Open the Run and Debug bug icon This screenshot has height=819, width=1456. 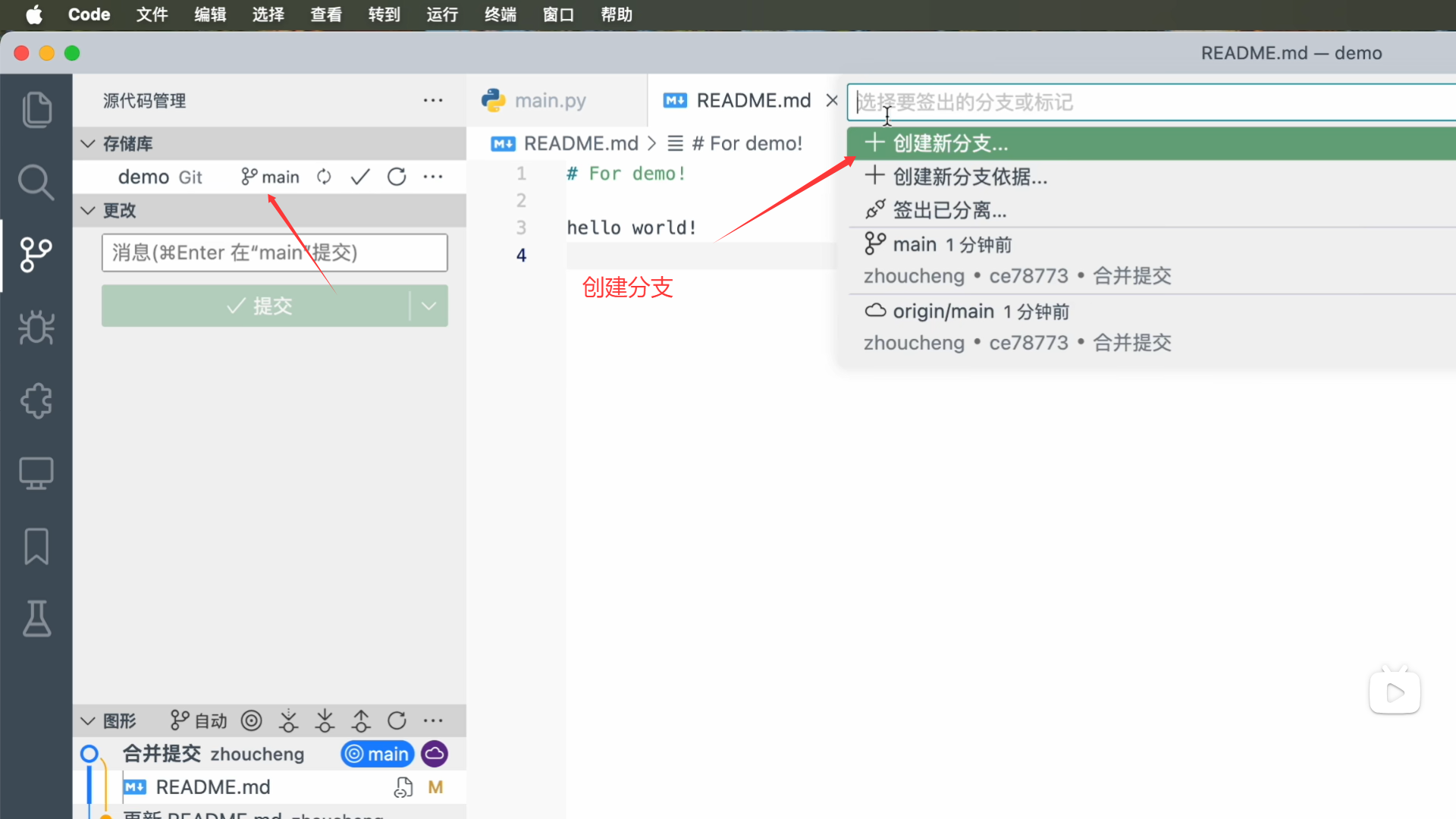pyautogui.click(x=36, y=328)
